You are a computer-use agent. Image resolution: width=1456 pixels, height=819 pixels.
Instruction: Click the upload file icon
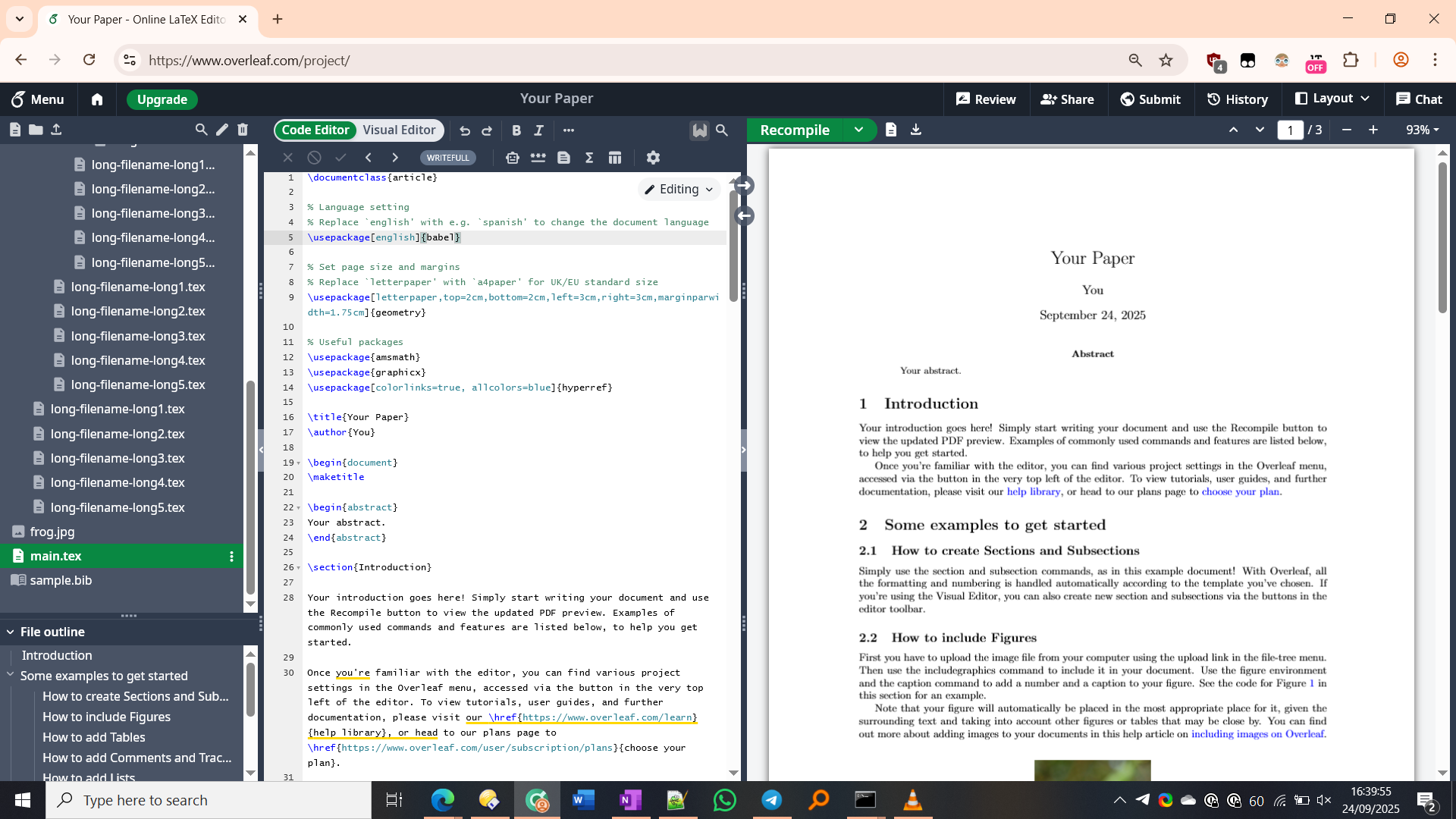point(56,130)
